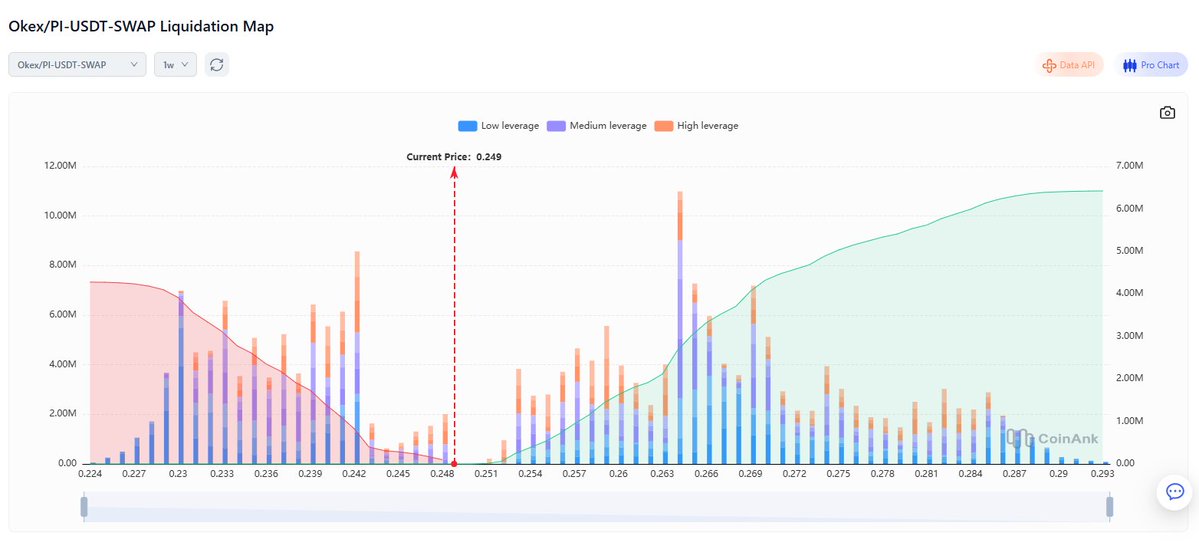This screenshot has height=546, width=1199.
Task: Click the bar at 0.269
Action: coord(753,375)
